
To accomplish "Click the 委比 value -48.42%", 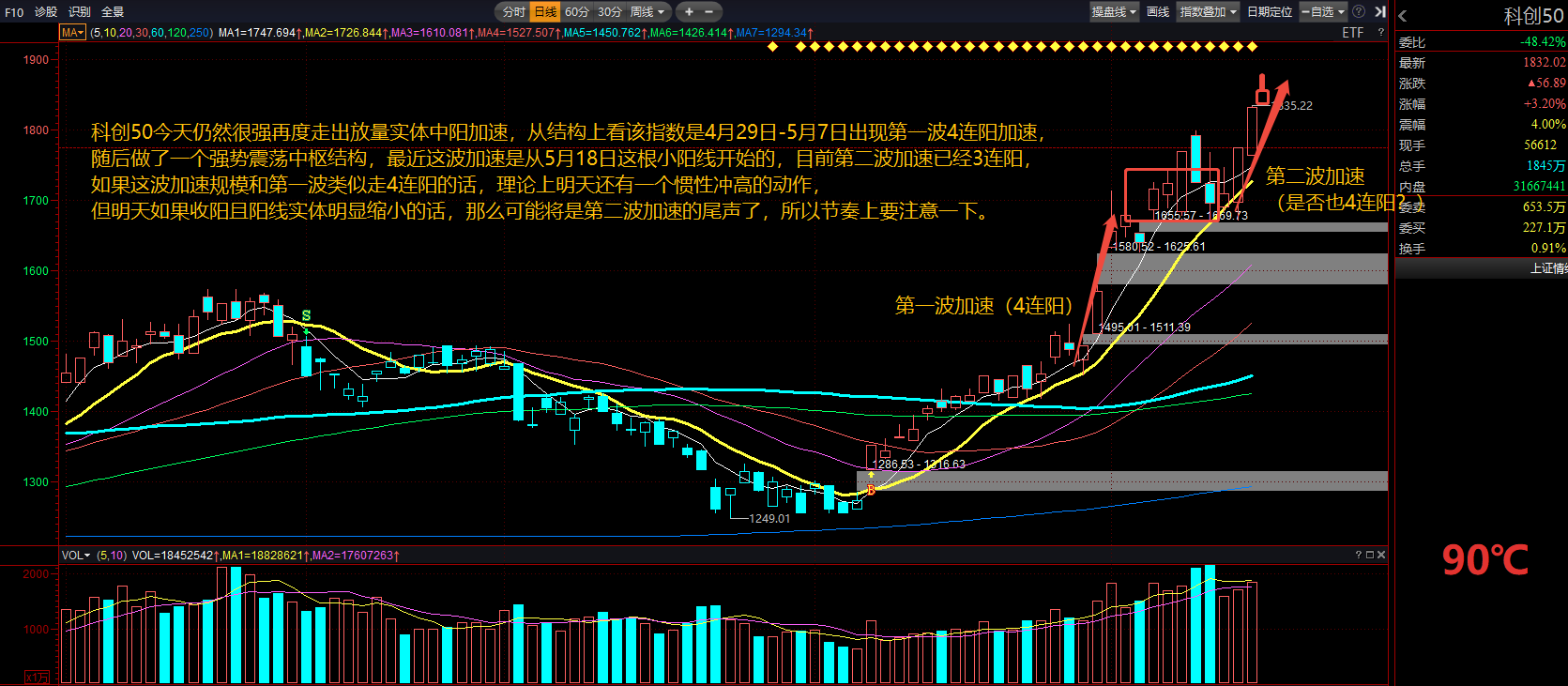I will pos(1543,42).
